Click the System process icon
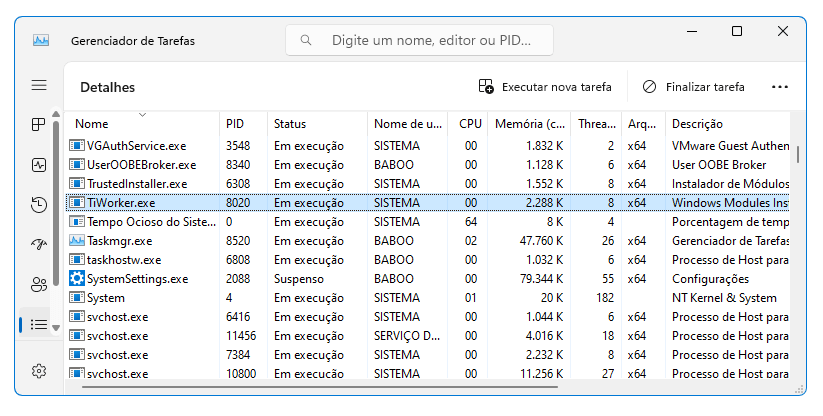Screen dimensions: 823x416 pos(77,297)
